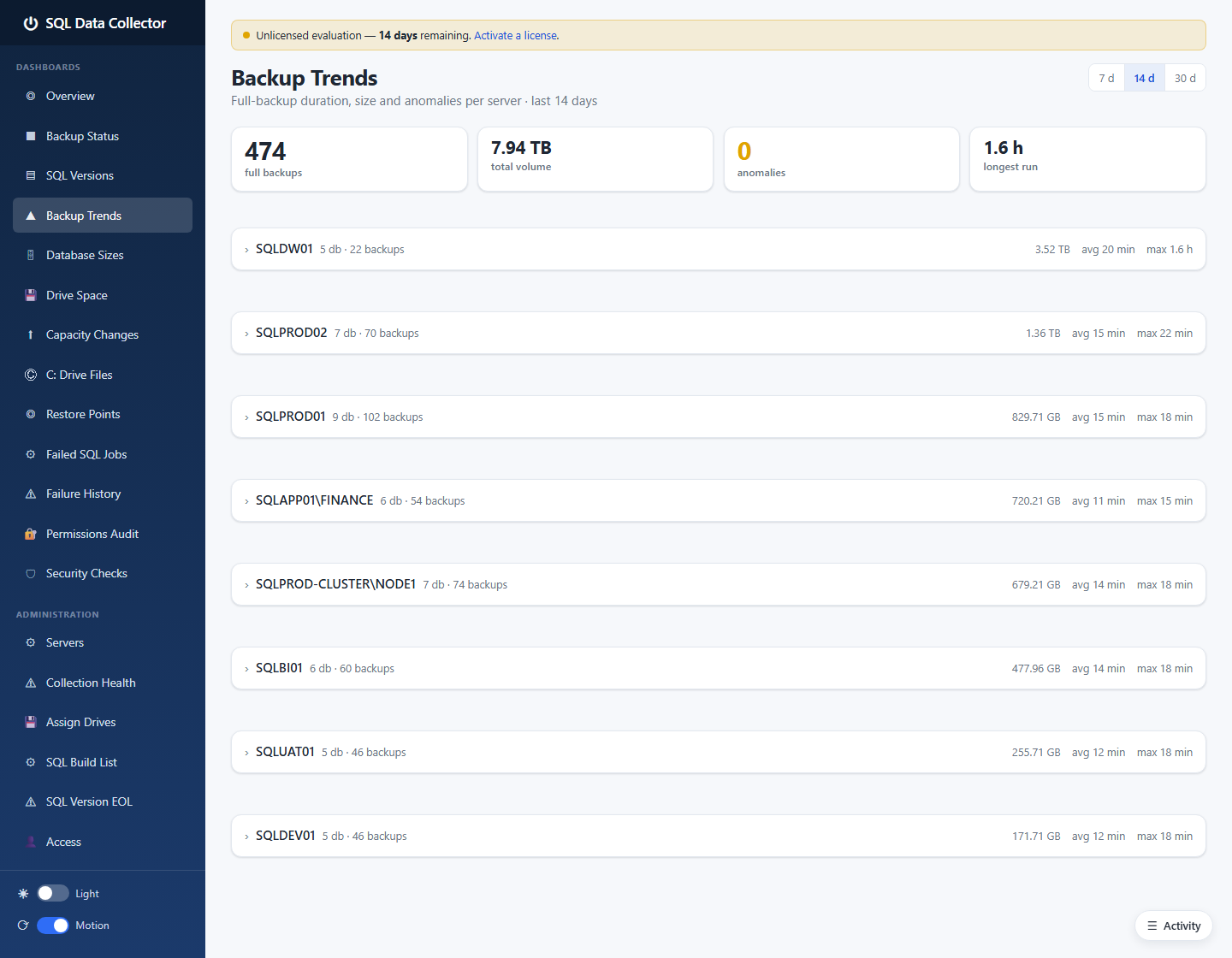This screenshot has height=958, width=1232.
Task: Expand the SQLBI01 server row
Action: [x=719, y=668]
